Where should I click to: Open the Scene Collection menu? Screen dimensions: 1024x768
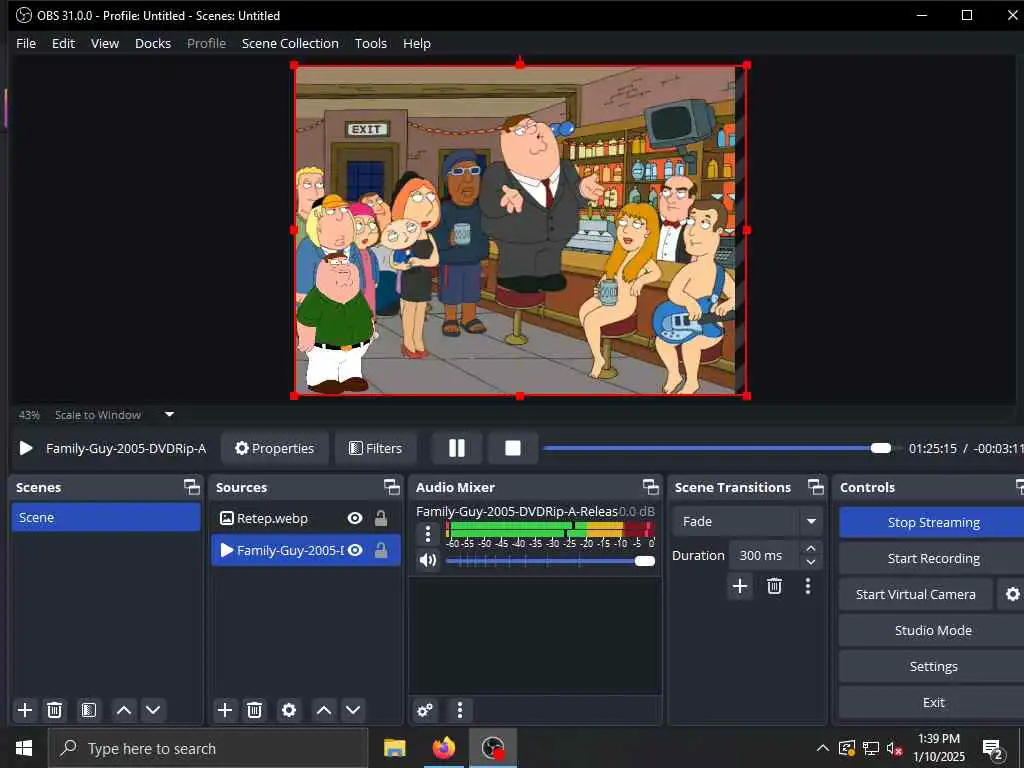[x=290, y=43]
